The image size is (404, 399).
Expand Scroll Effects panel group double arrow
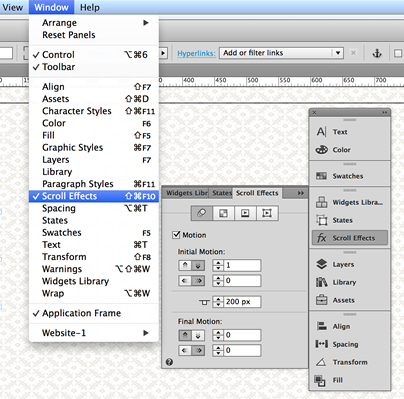pos(300,193)
